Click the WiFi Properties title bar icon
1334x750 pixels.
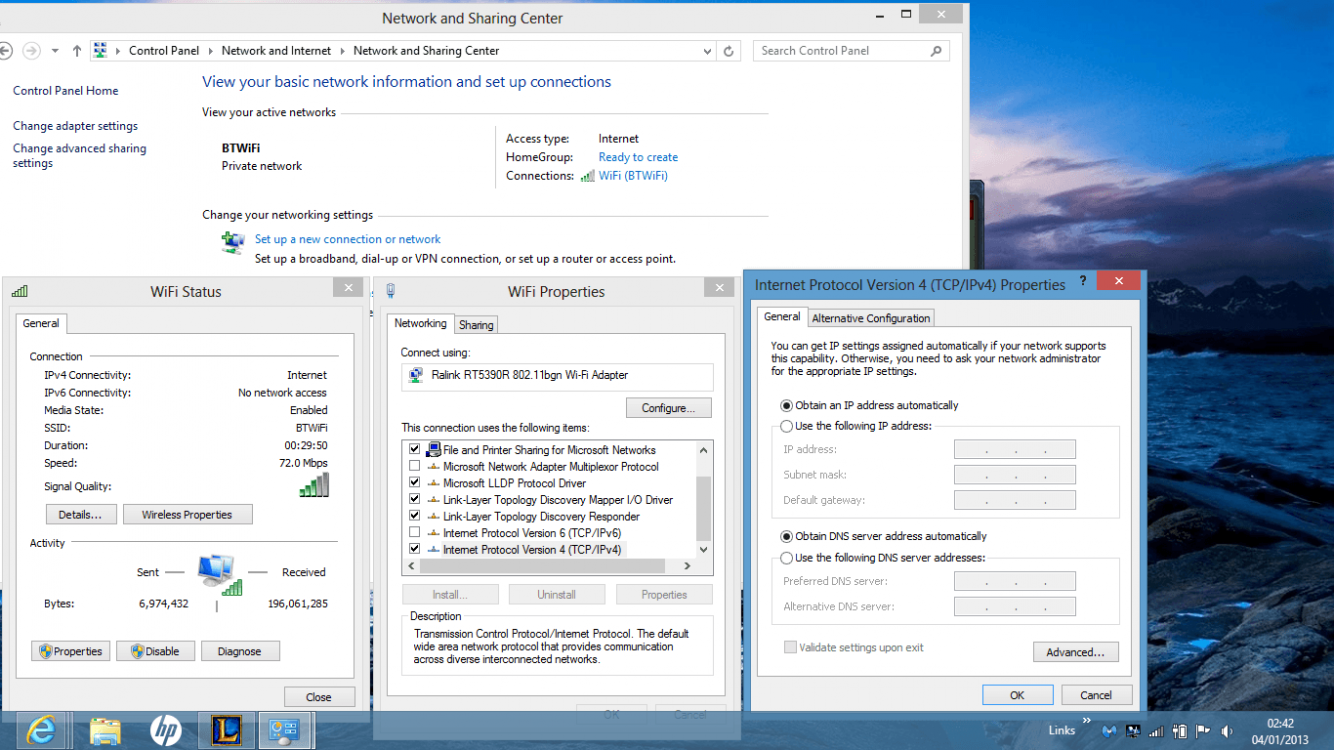pyautogui.click(x=390, y=291)
